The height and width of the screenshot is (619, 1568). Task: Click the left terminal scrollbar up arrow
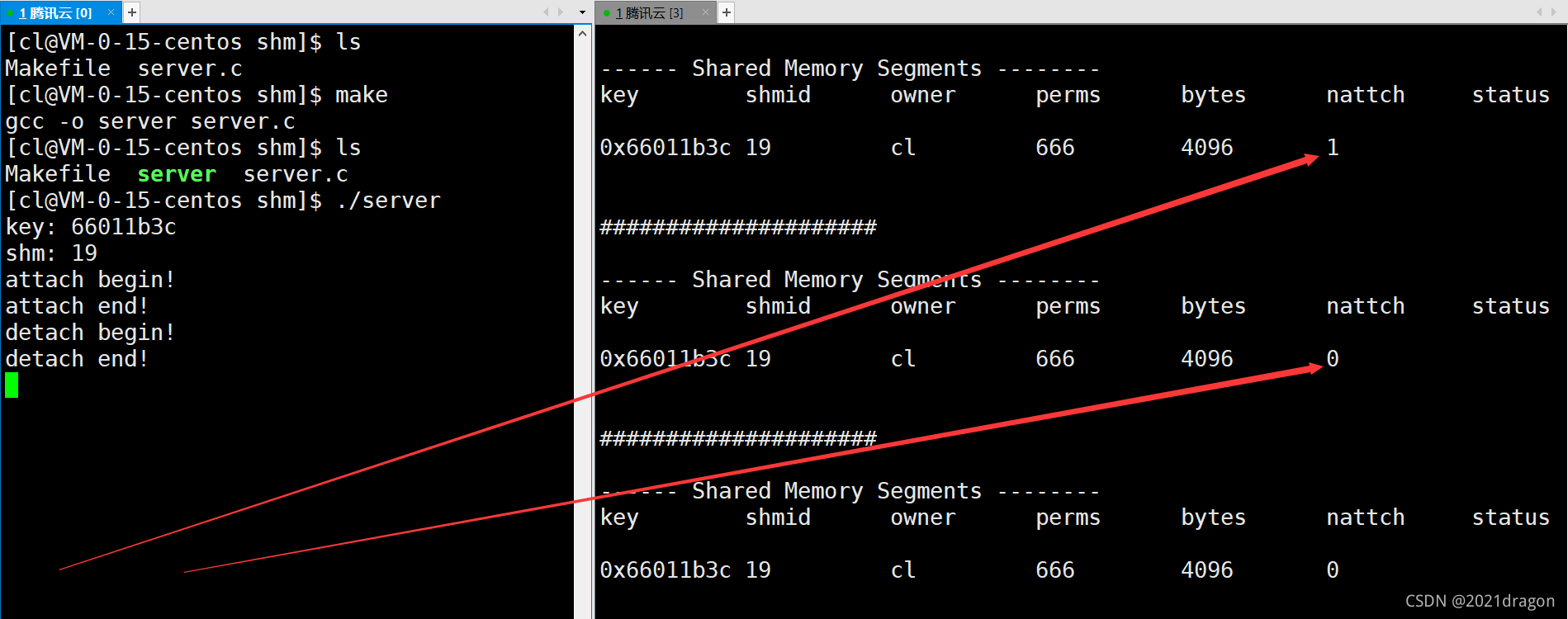tap(583, 34)
